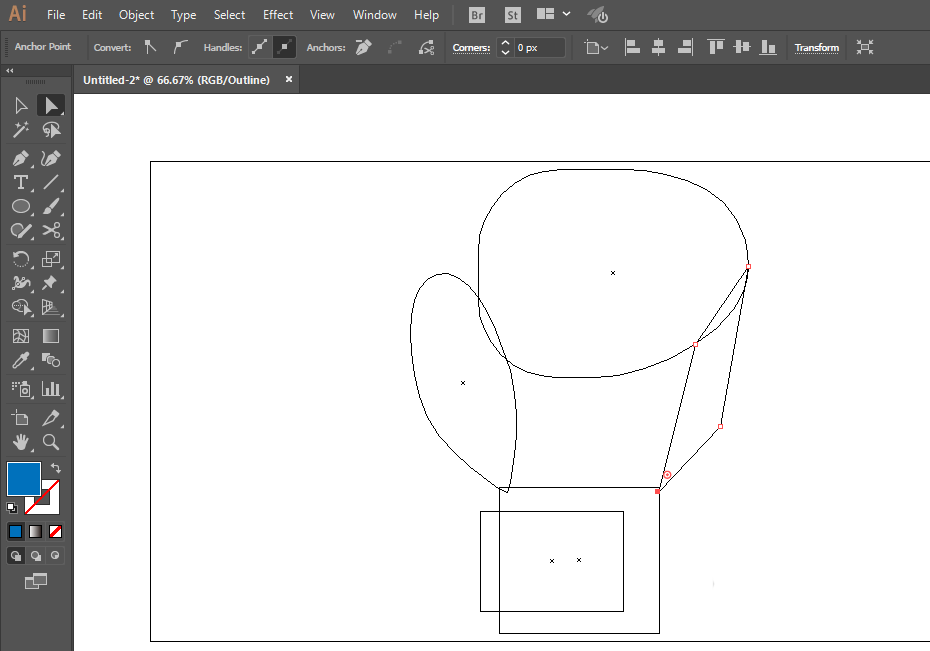Select the Pen tool

coord(21,159)
